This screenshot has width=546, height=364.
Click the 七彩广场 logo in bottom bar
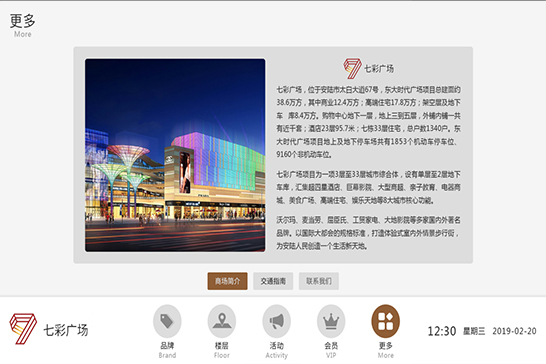(x=49, y=329)
